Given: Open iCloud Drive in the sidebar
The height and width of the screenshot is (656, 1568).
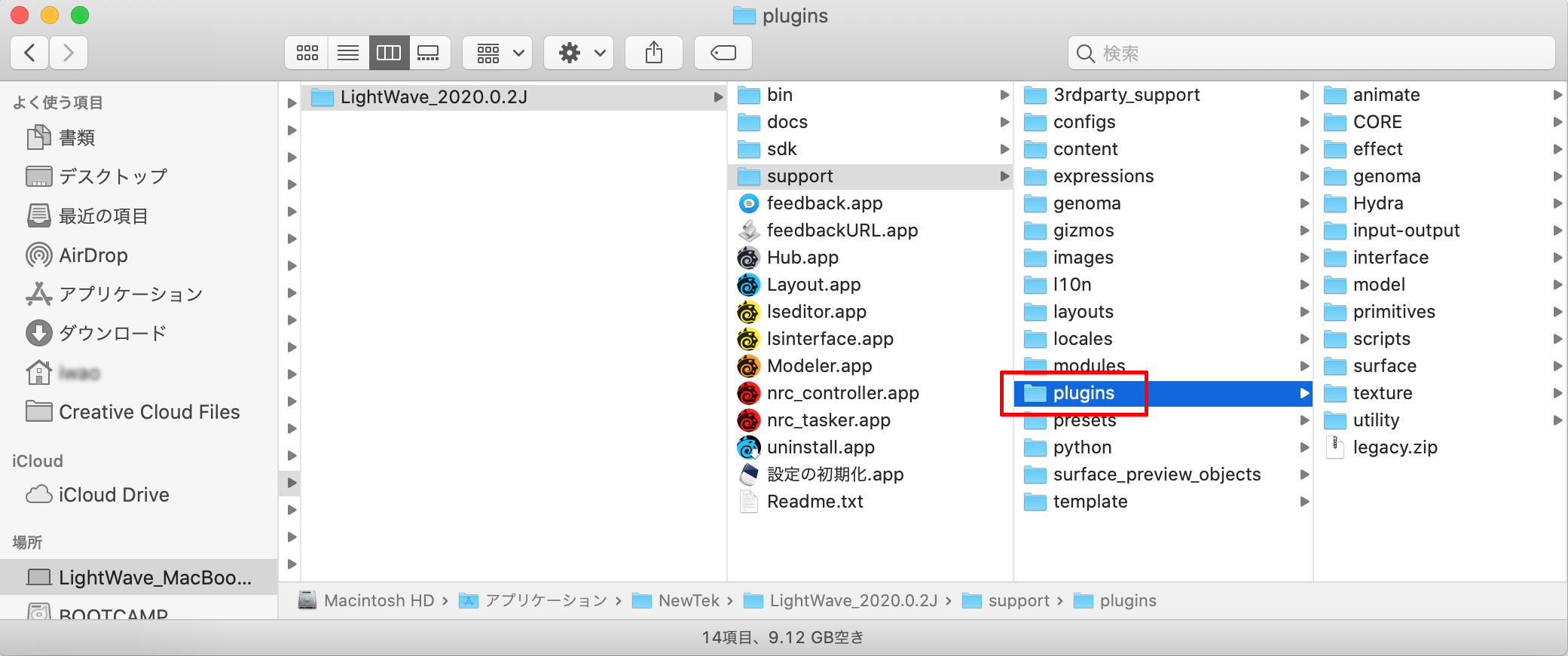Looking at the screenshot, I should pyautogui.click(x=139, y=495).
